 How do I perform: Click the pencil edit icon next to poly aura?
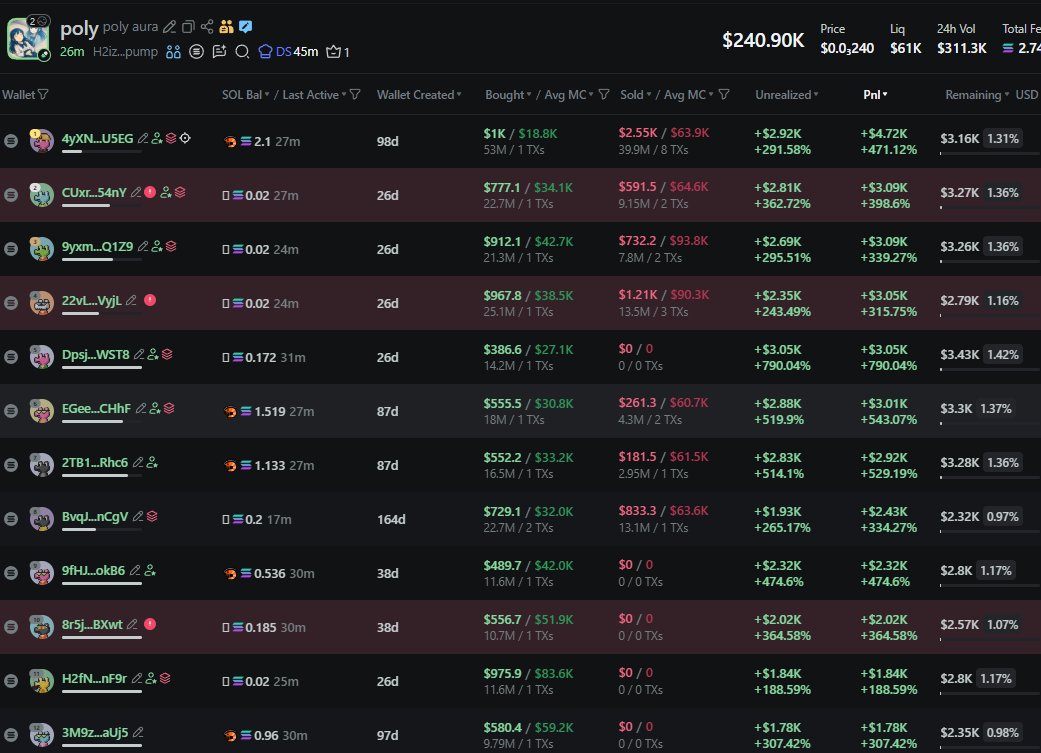tap(169, 27)
